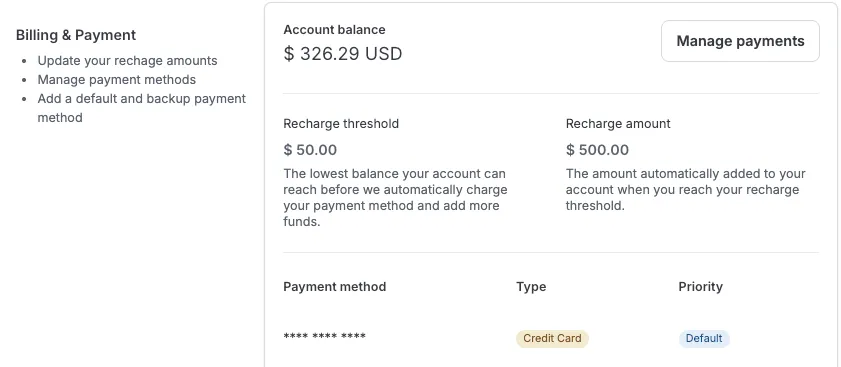Click the Recharge amount label
Viewport: 841px width, 367px height.
(618, 124)
